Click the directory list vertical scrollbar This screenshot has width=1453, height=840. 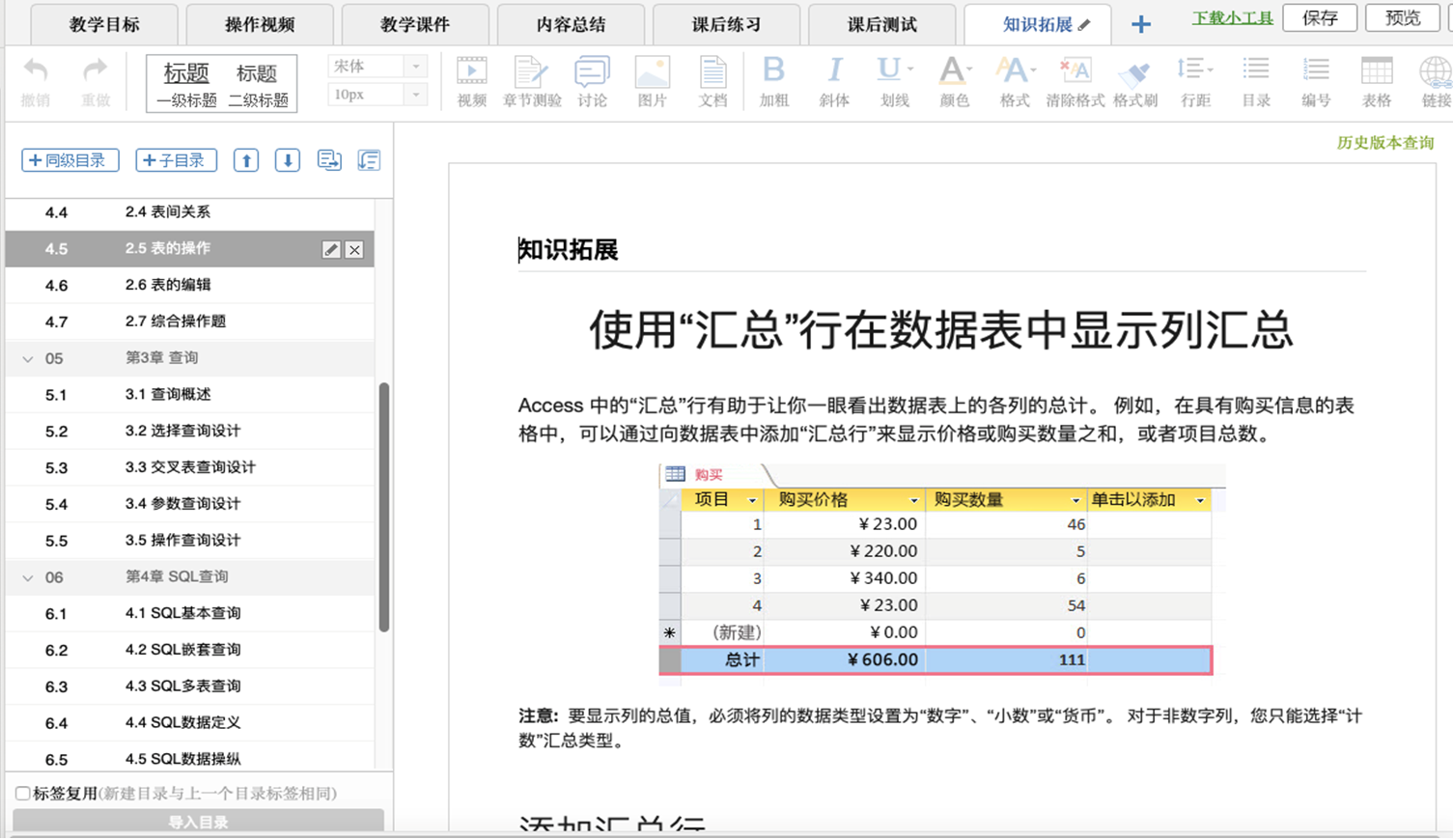[384, 507]
